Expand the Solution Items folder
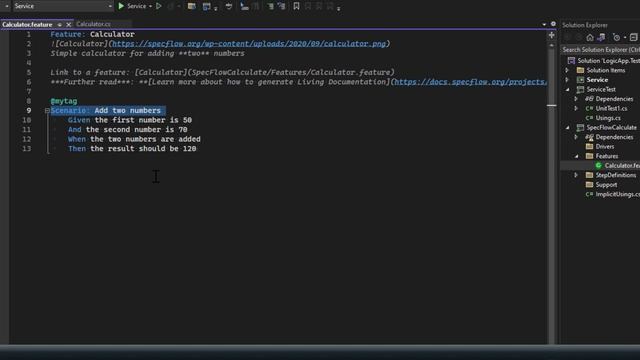The height and width of the screenshot is (360, 640). coord(567,70)
